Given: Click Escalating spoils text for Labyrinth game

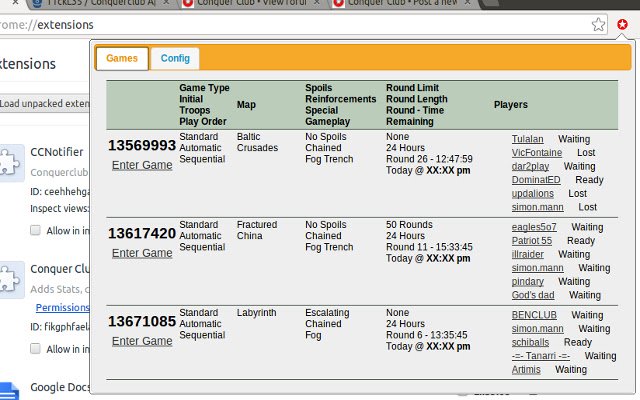Looking at the screenshot, I should [327, 313].
